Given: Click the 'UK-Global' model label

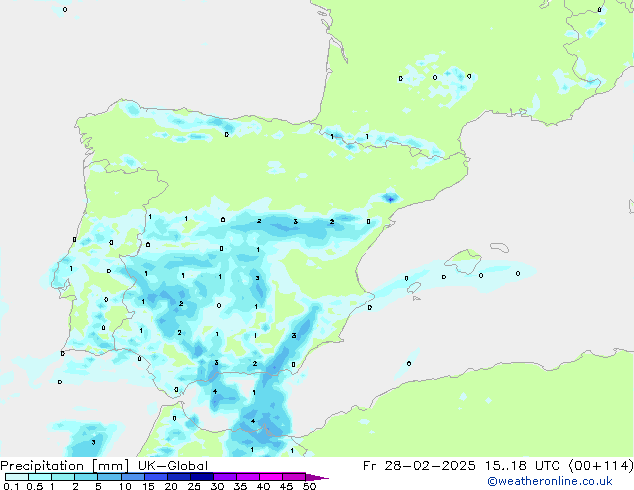Looking at the screenshot, I should click(173, 466).
